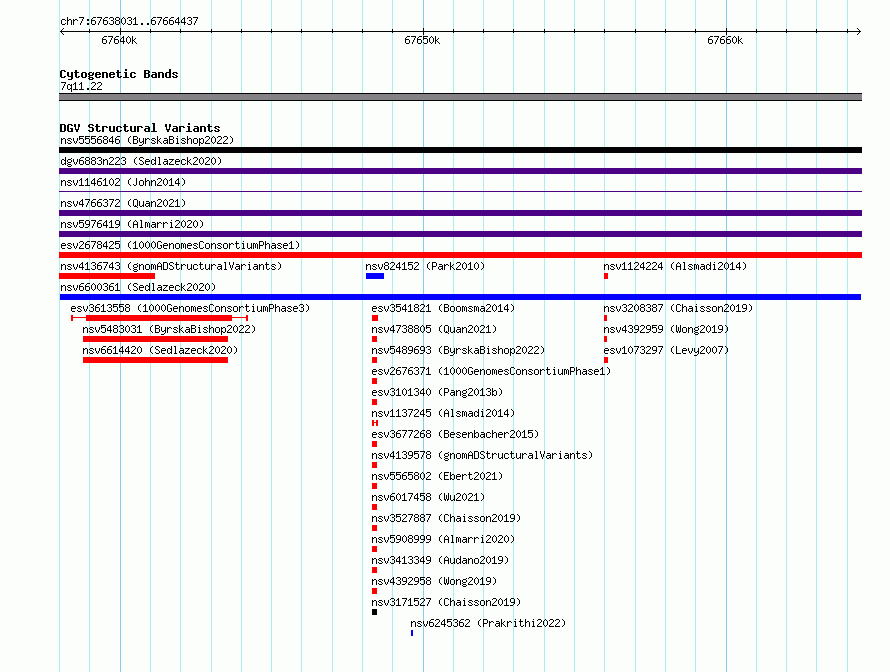The height and width of the screenshot is (672, 890).
Task: Click blue tick under nsv6245362
Action: coord(412,633)
